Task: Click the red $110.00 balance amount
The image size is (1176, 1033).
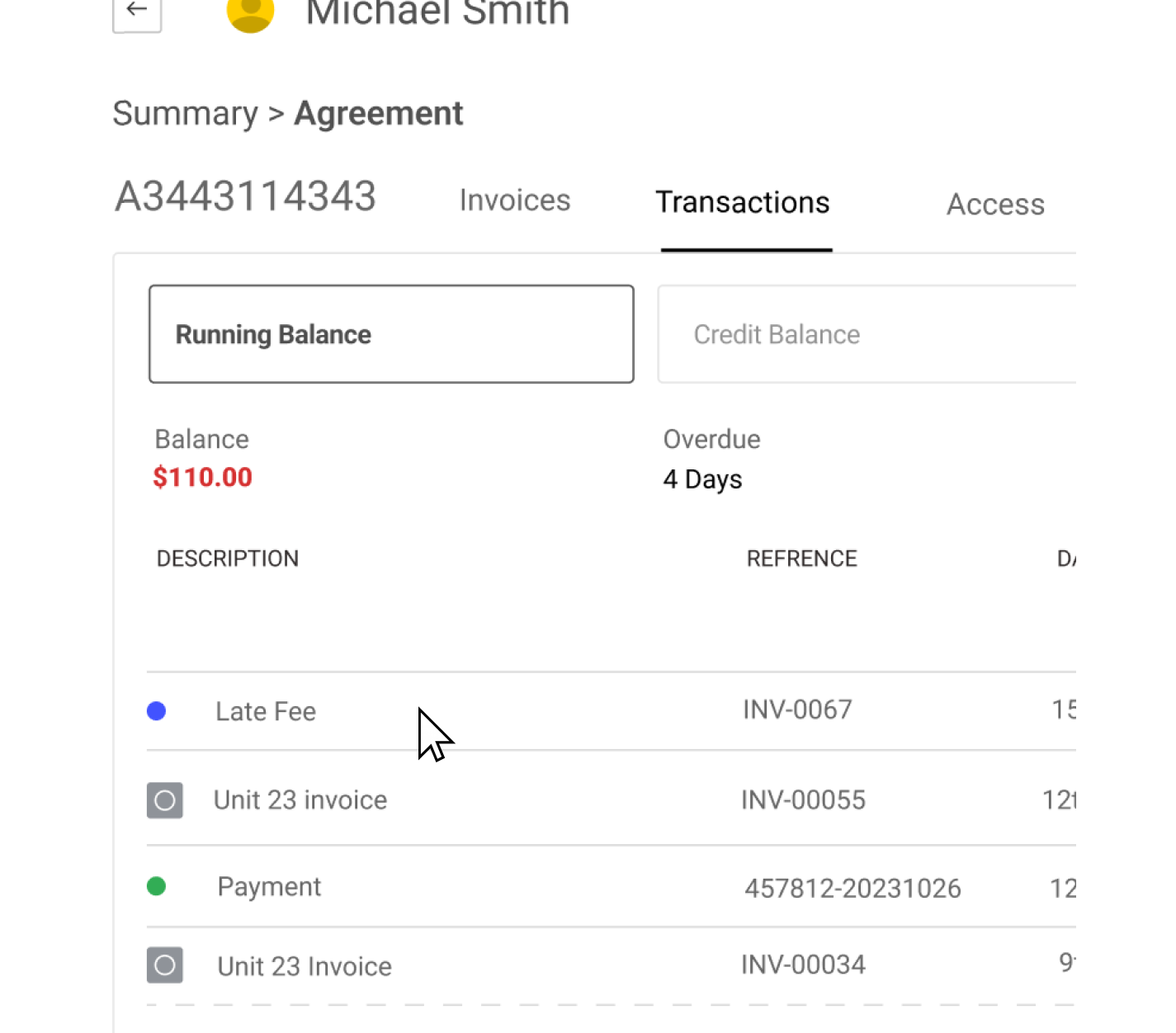Action: click(x=202, y=477)
